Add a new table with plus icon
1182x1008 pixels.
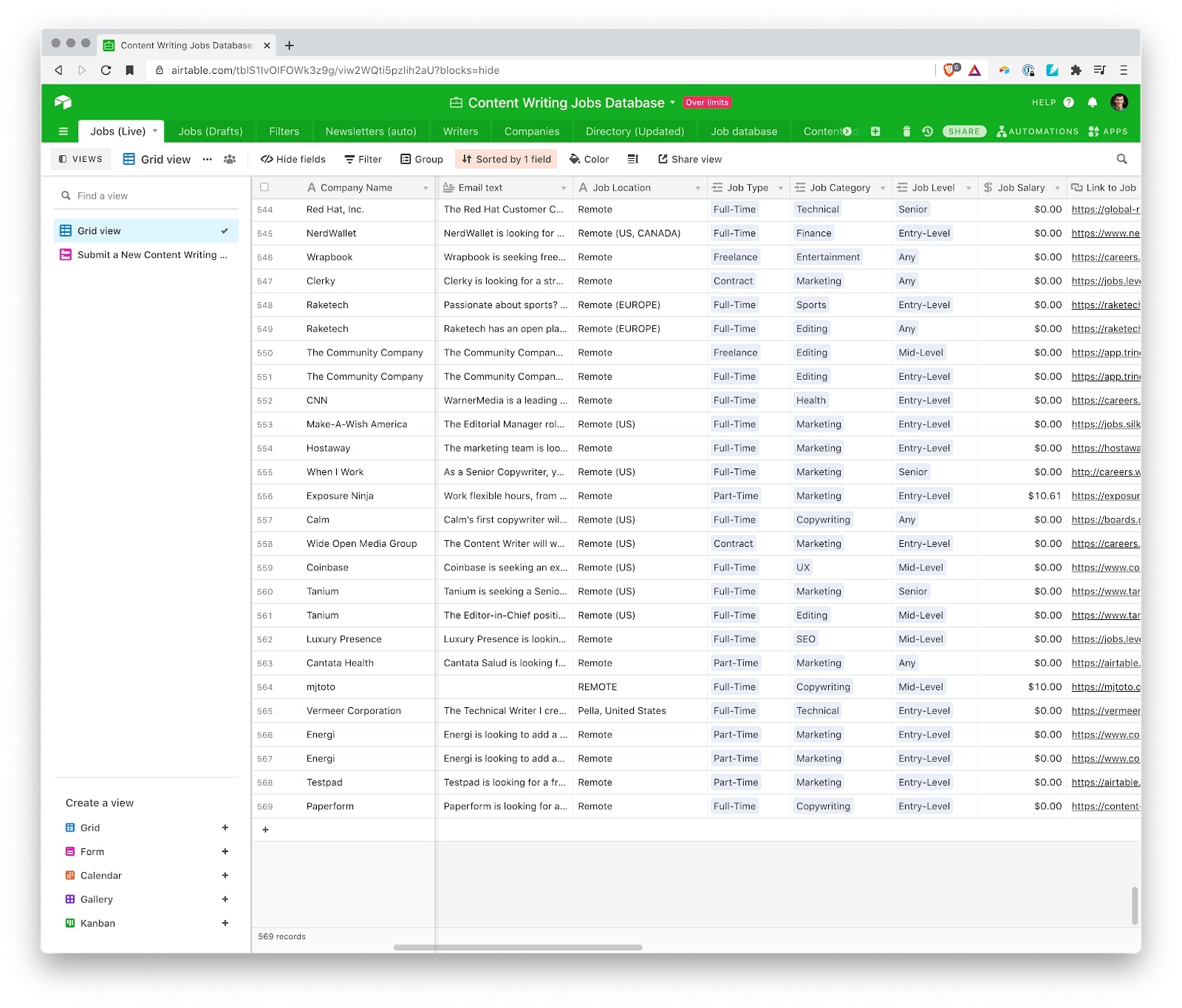click(875, 132)
